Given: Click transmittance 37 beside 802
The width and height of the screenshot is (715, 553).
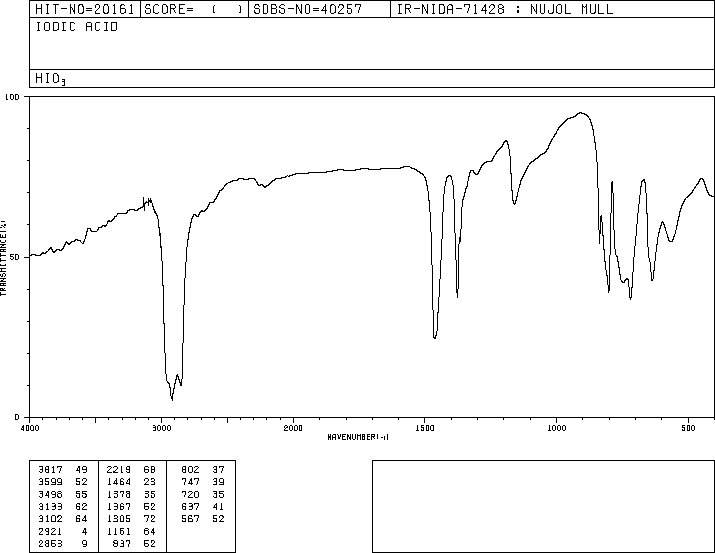Looking at the screenshot, I should pyautogui.click(x=218, y=470).
